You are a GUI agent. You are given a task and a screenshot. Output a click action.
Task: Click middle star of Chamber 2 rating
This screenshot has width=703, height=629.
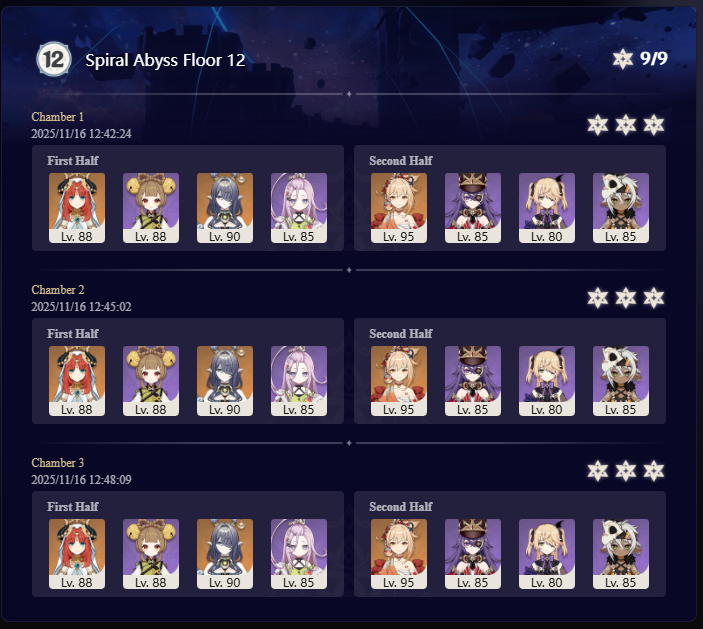pyautogui.click(x=625, y=298)
